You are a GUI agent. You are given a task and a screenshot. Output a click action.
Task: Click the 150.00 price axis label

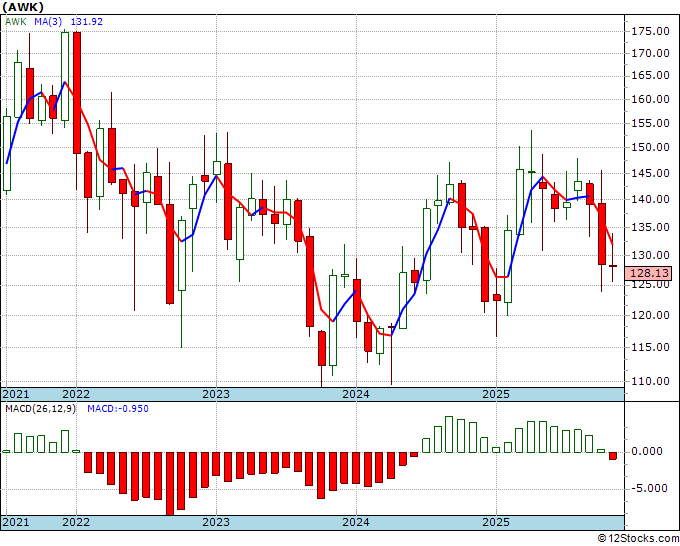[650, 147]
